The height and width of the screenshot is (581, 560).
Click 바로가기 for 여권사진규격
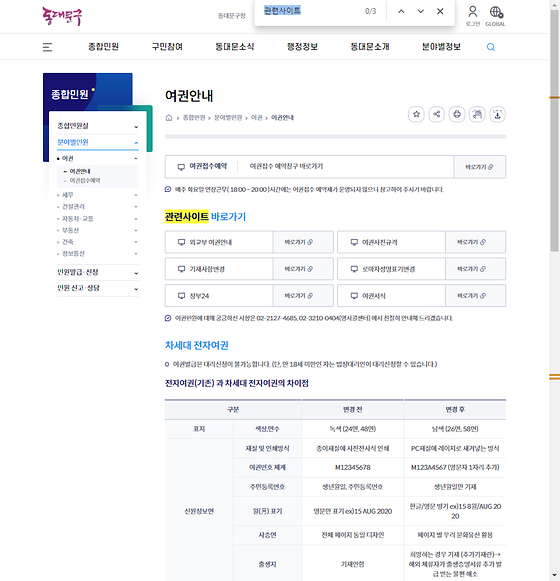coord(475,242)
